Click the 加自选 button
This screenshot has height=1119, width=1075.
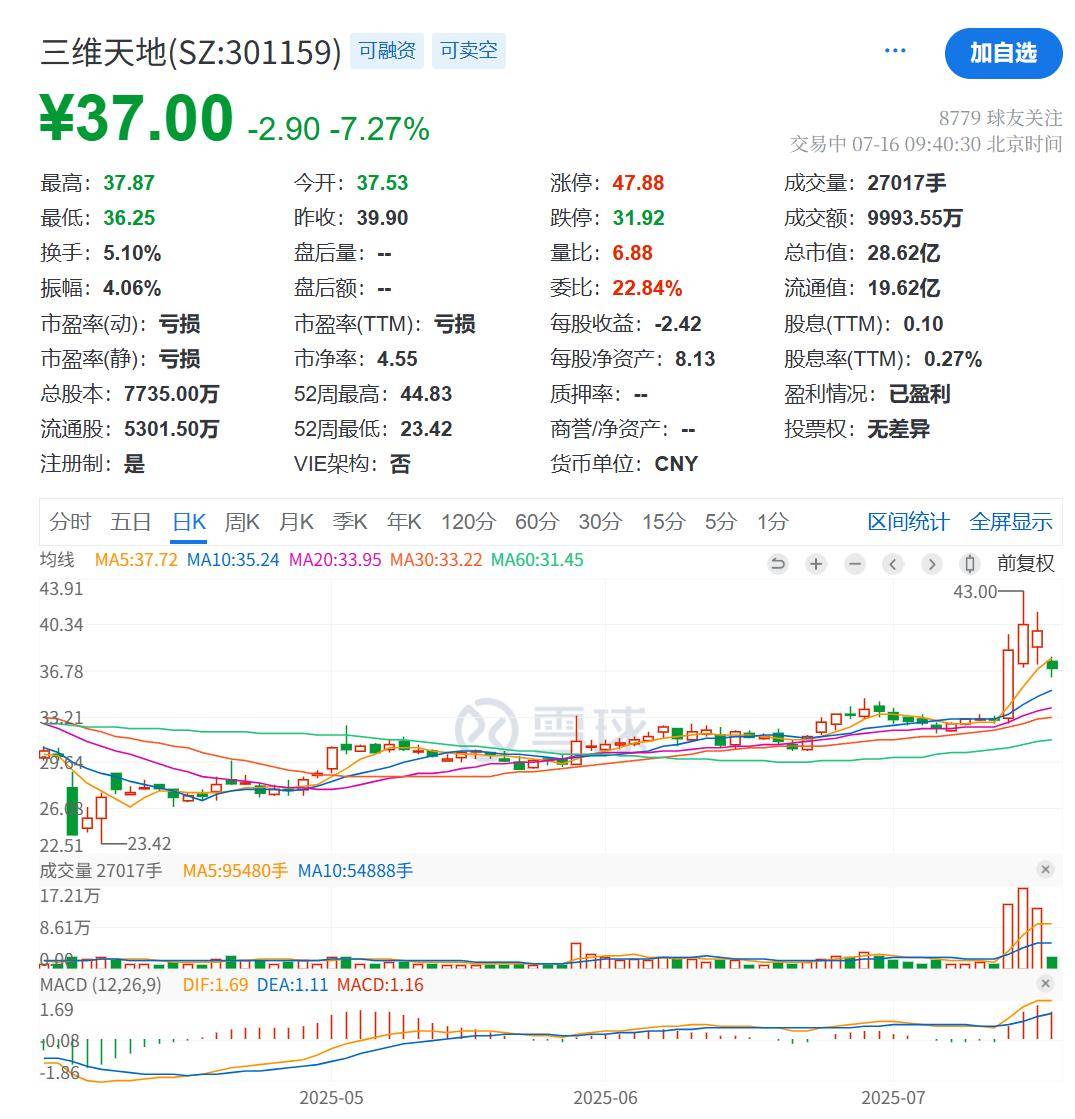(1004, 53)
